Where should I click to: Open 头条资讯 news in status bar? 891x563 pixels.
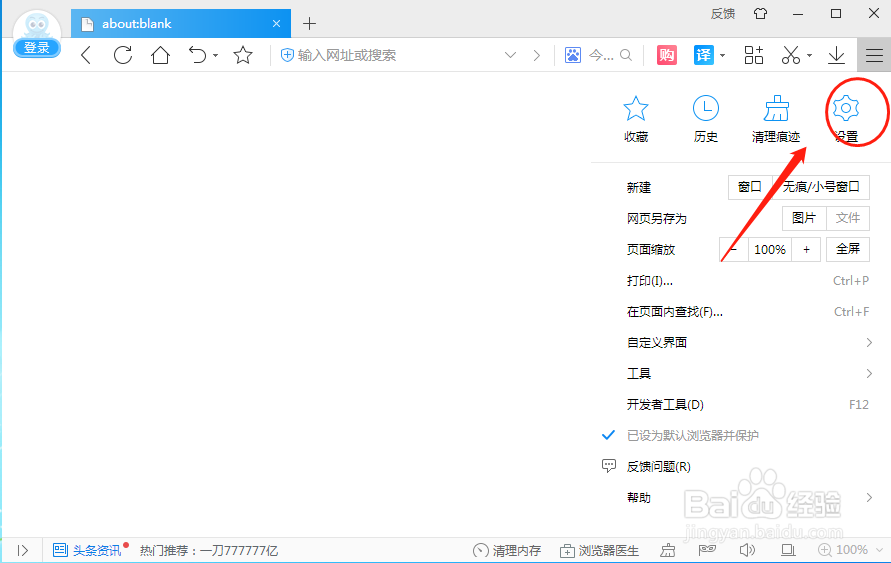pyautogui.click(x=88, y=550)
